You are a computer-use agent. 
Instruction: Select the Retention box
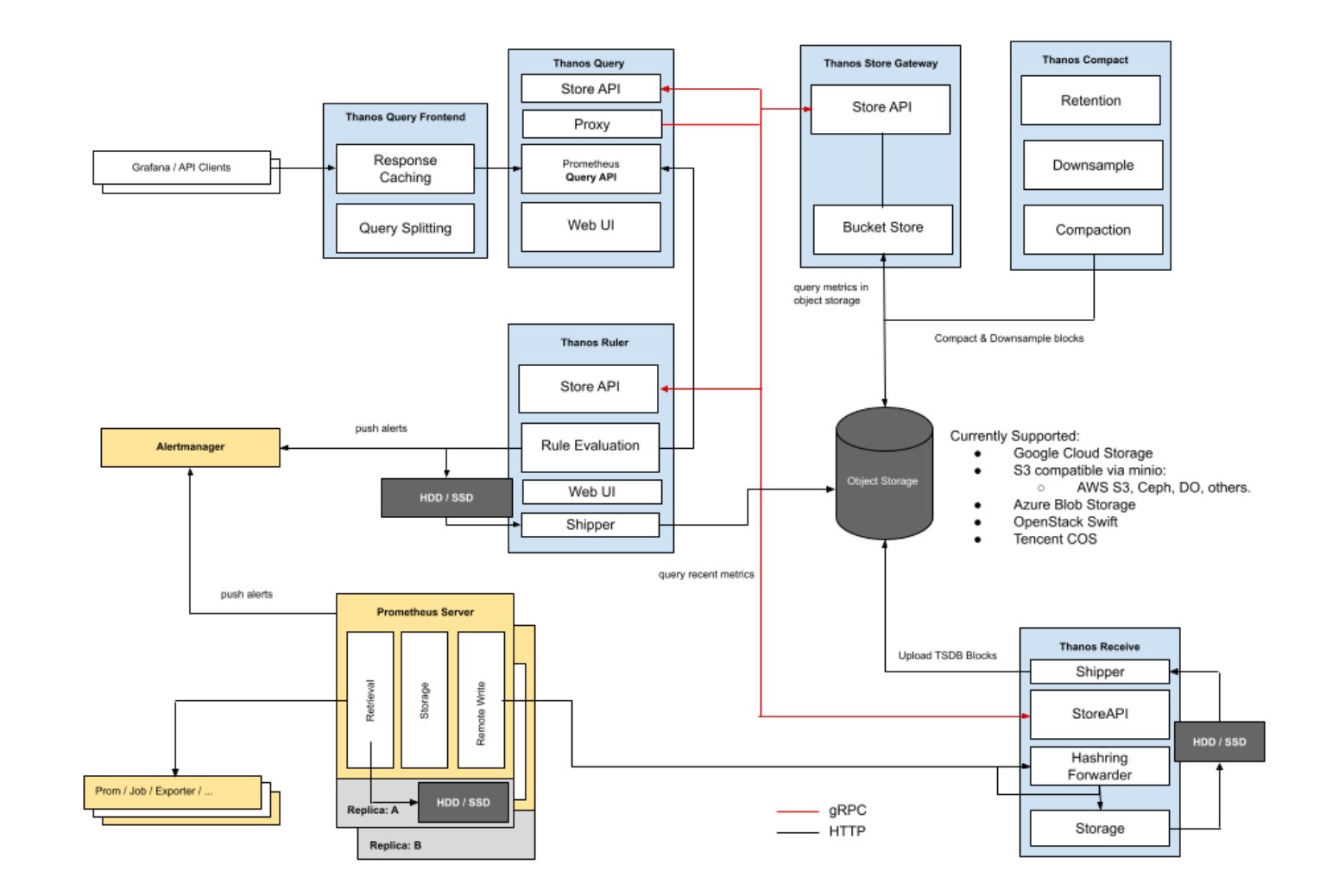coord(1090,100)
